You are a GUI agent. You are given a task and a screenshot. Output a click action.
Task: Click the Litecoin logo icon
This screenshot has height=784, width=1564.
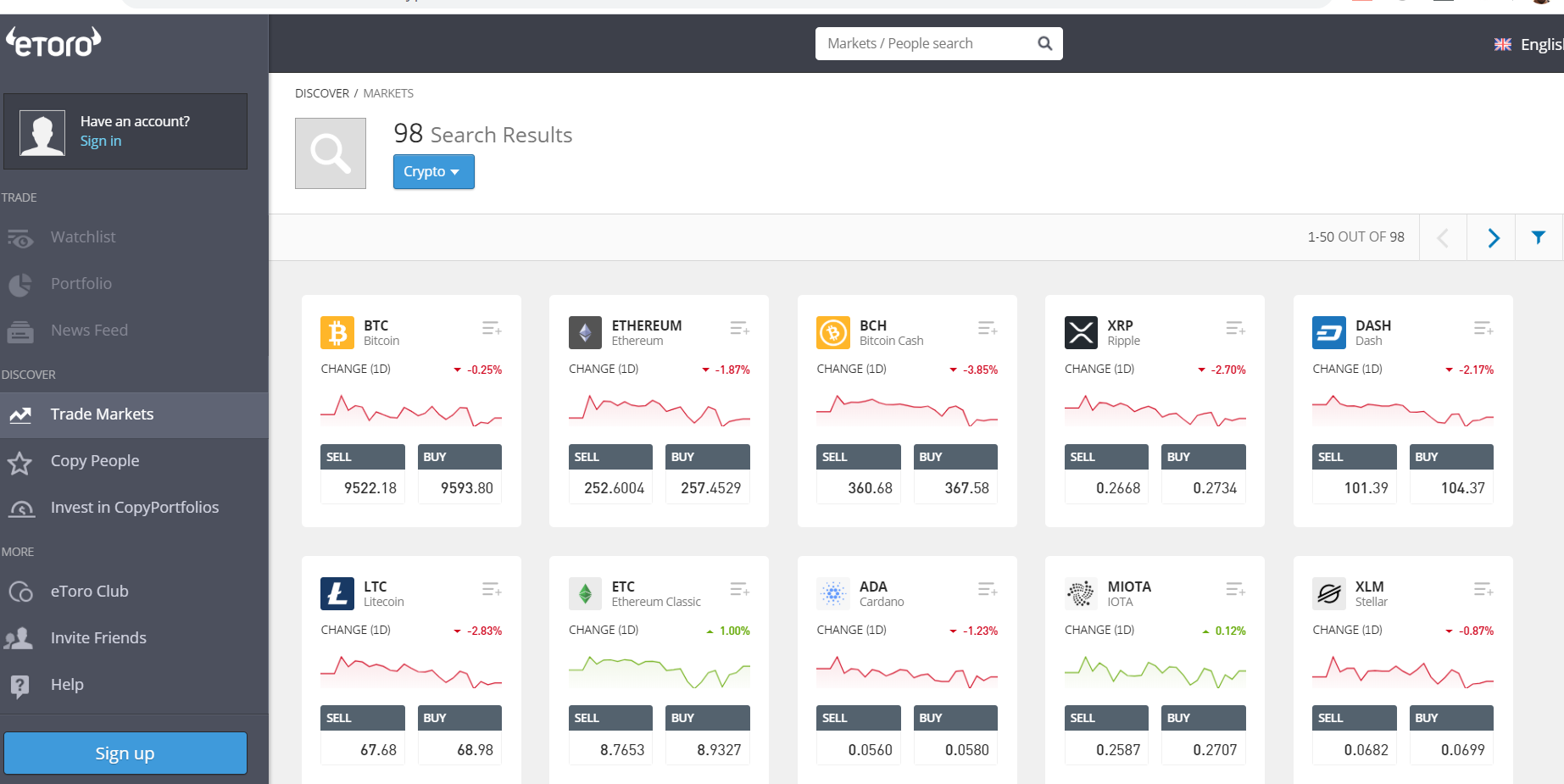pos(337,594)
